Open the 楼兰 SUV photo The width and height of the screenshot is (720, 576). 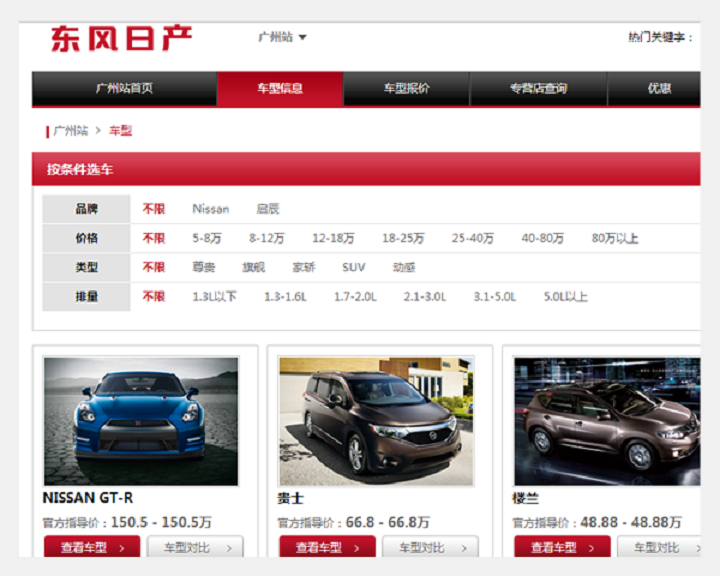click(x=607, y=421)
